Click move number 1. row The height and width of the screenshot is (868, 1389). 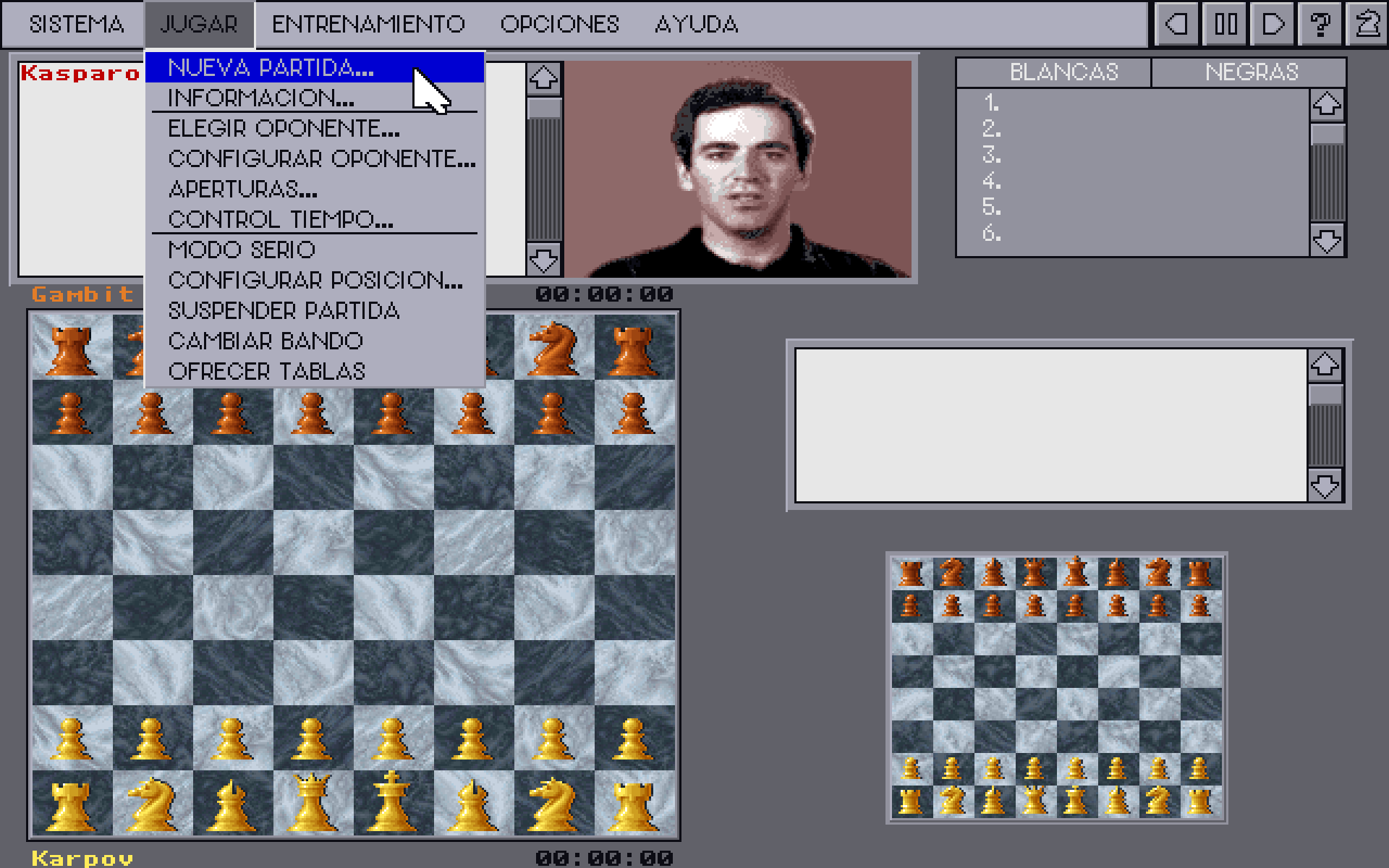[x=1132, y=103]
